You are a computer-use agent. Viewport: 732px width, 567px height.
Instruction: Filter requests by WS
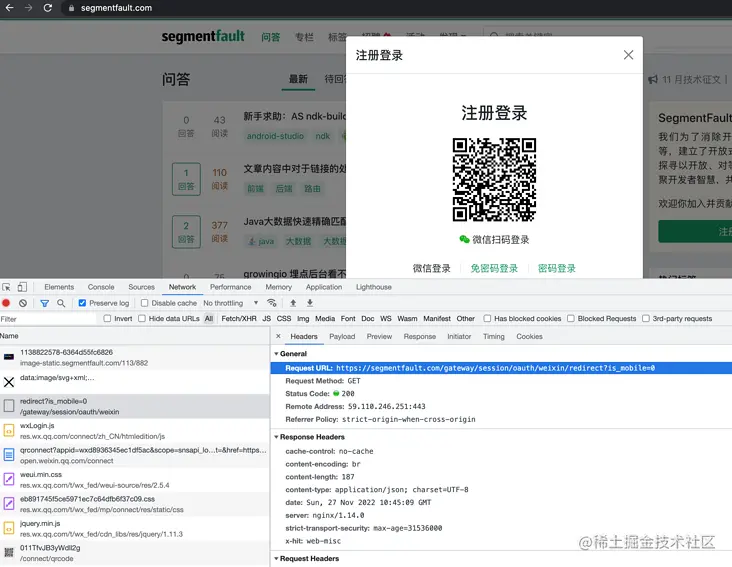click(x=386, y=318)
